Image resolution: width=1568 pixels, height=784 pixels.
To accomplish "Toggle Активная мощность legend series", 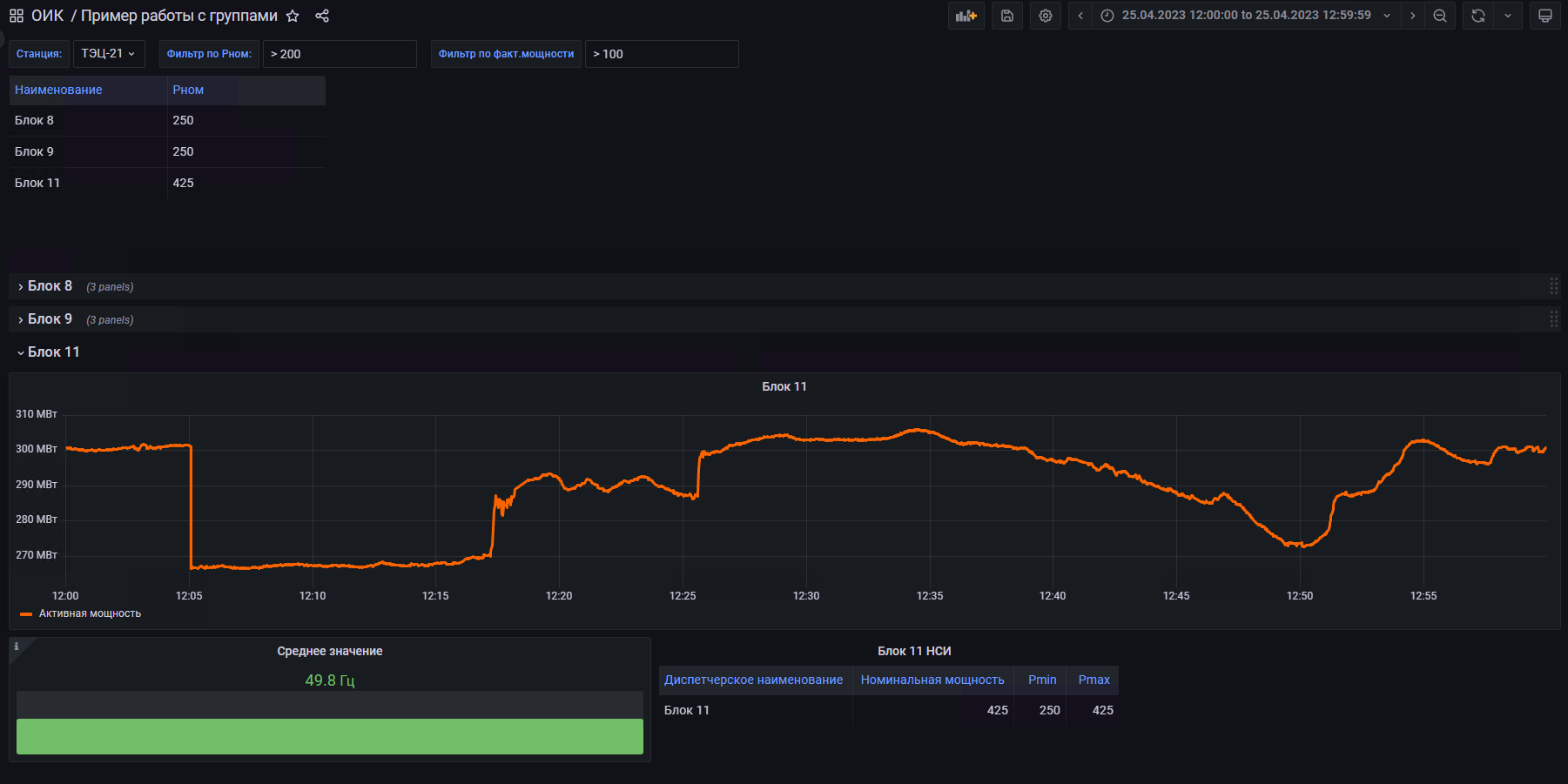I will (x=89, y=613).
